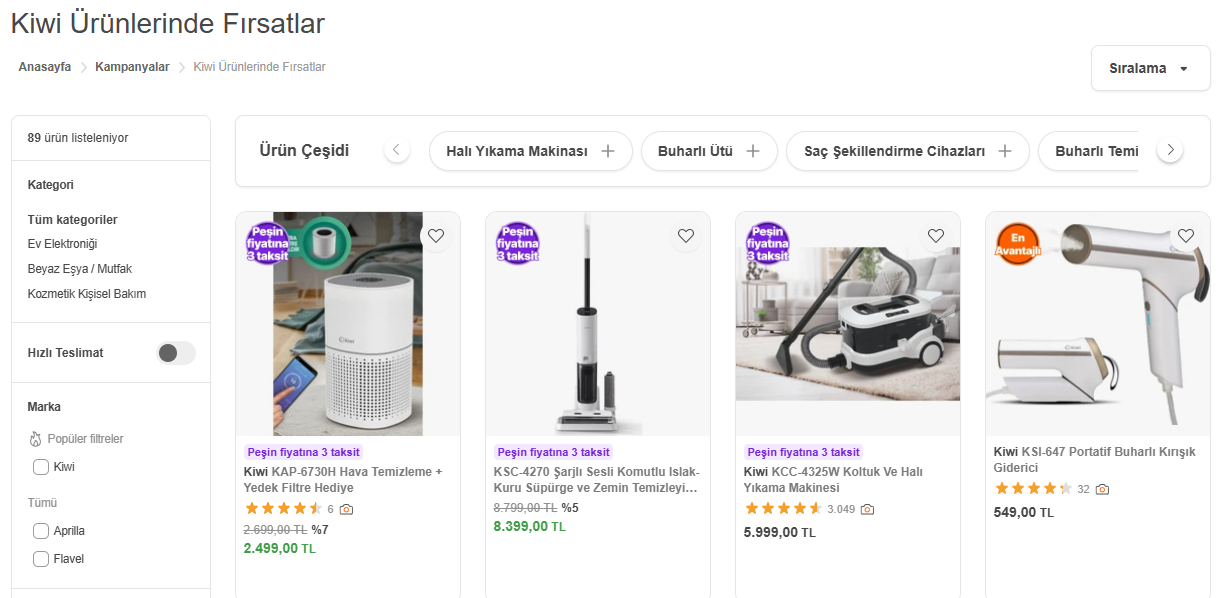
Task: Check the Aprilla brand checkbox
Action: [41, 531]
